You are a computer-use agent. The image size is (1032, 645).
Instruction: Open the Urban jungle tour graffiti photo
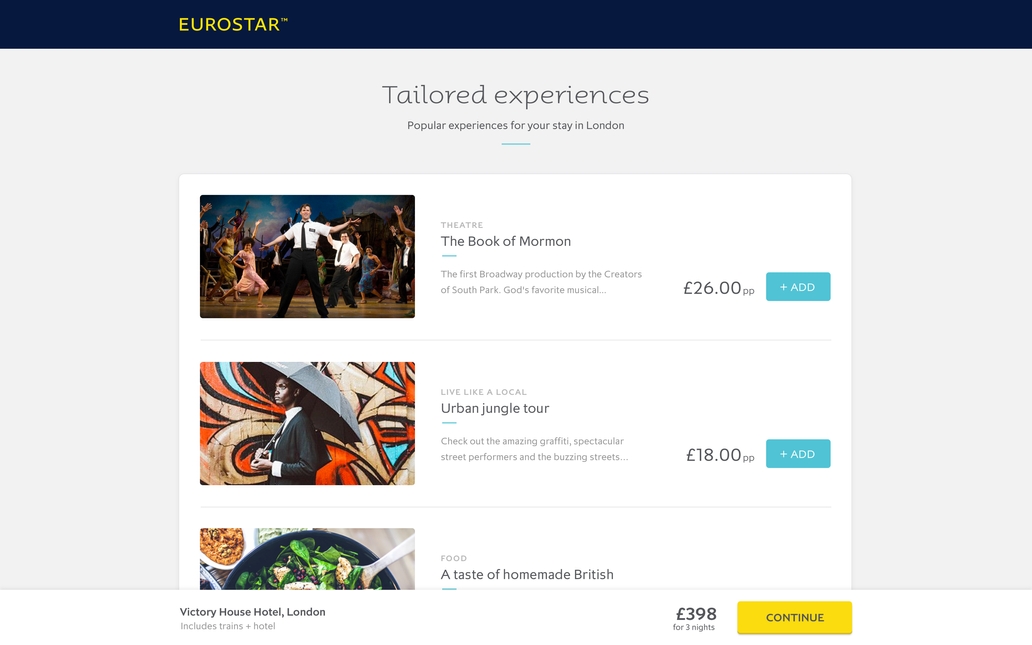[x=307, y=423]
